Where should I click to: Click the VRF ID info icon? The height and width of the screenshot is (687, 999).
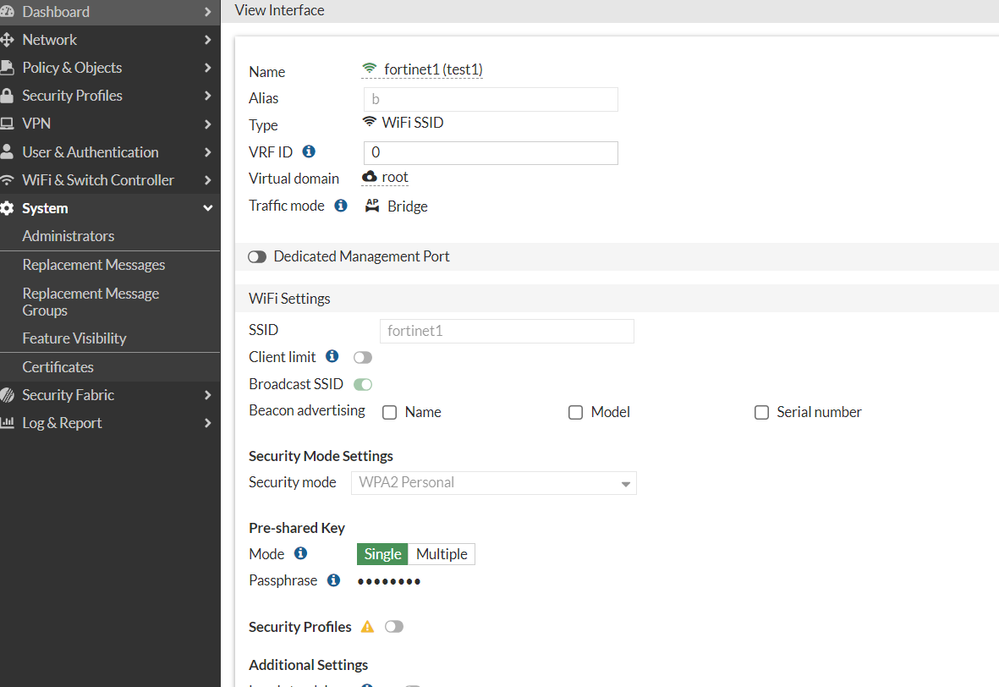309,152
